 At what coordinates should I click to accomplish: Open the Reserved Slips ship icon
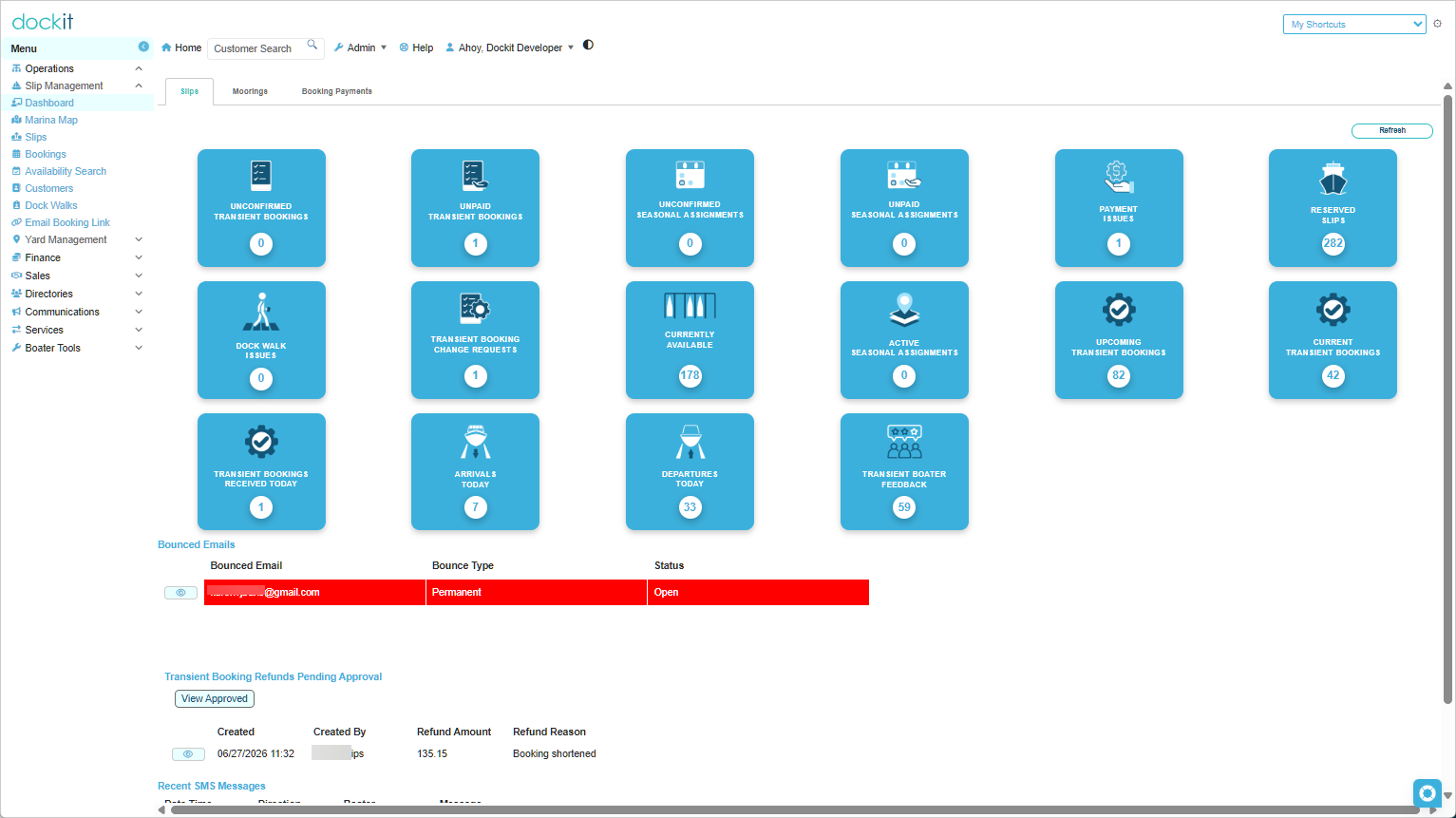(x=1333, y=178)
